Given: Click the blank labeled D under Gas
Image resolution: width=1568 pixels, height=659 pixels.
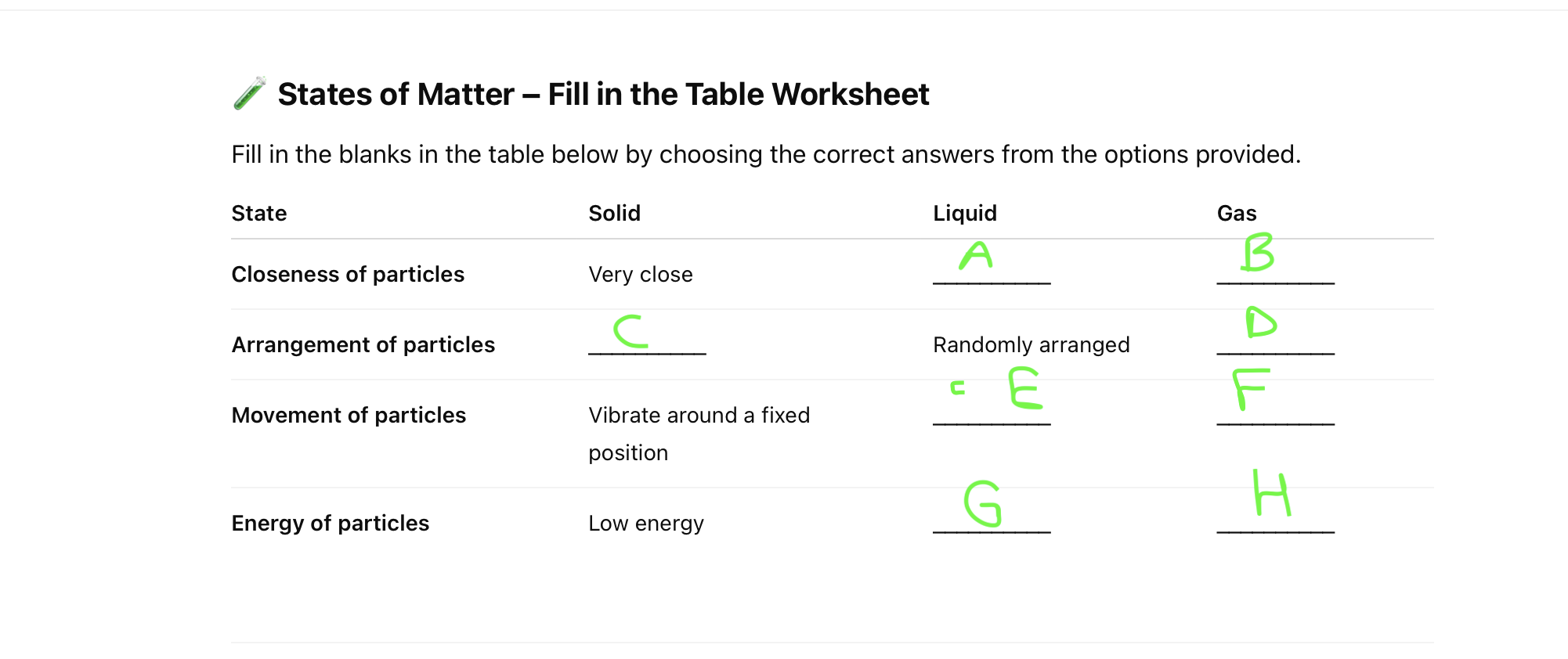Looking at the screenshot, I should tap(1274, 344).
